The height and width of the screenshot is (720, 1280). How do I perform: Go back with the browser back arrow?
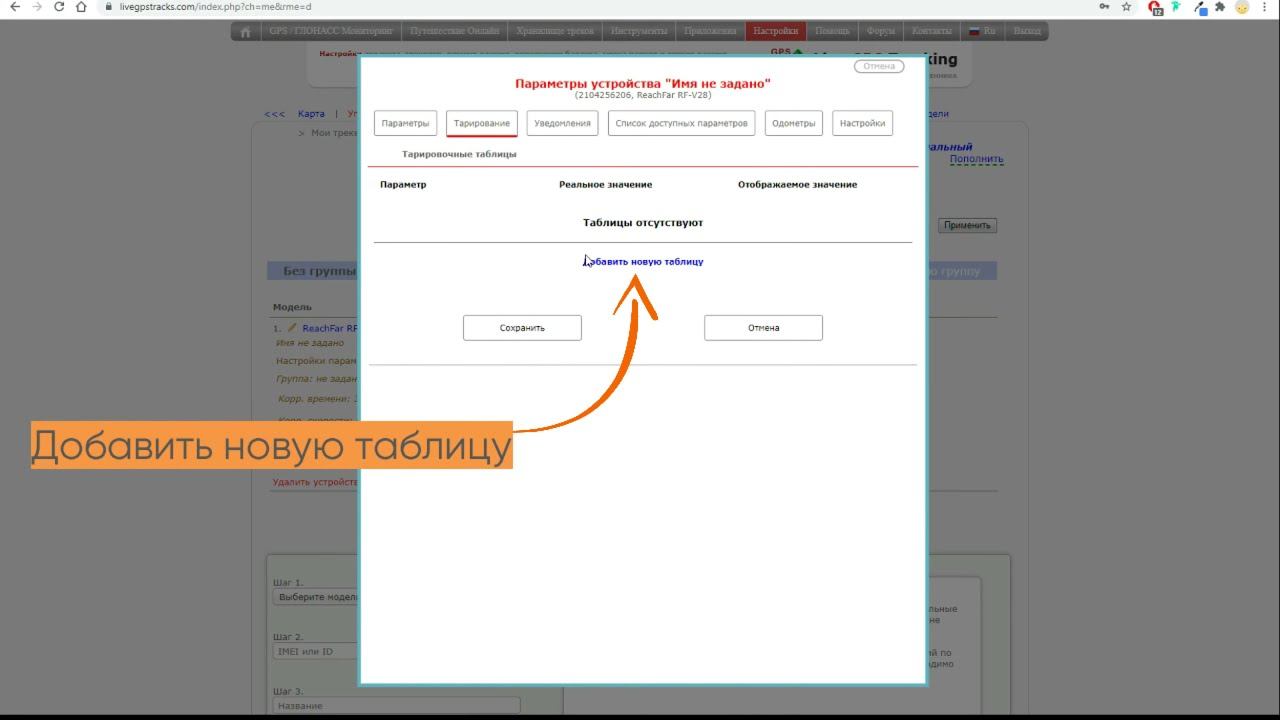(14, 7)
